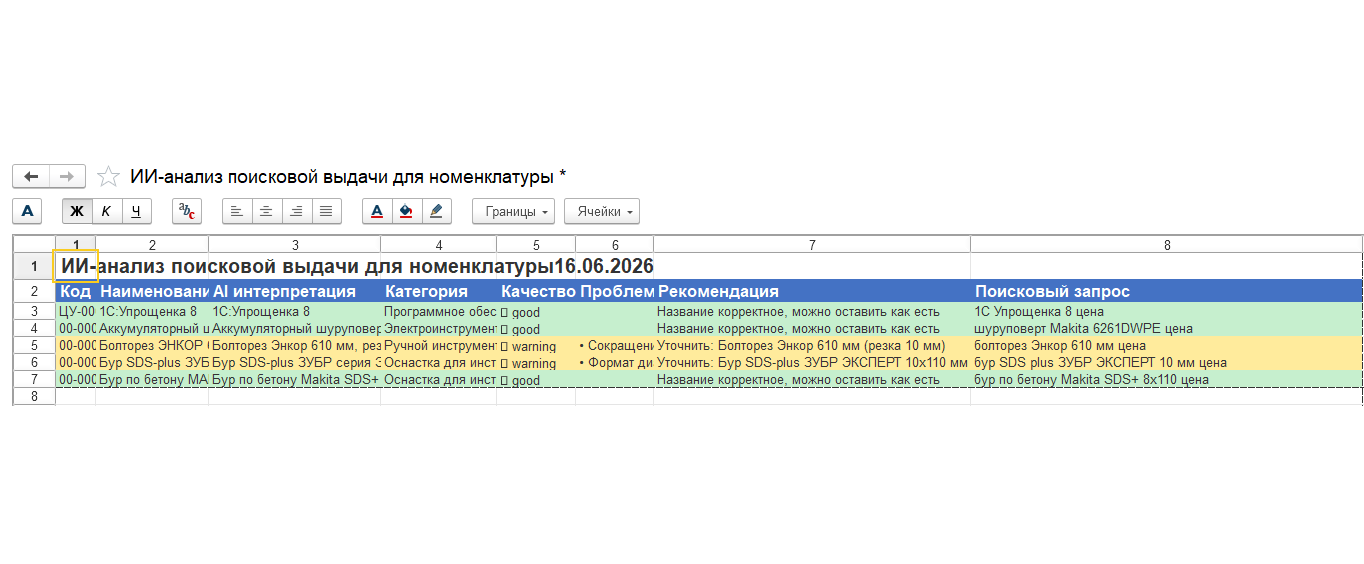Select column header 1
The height and width of the screenshot is (564, 1364).
75,244
